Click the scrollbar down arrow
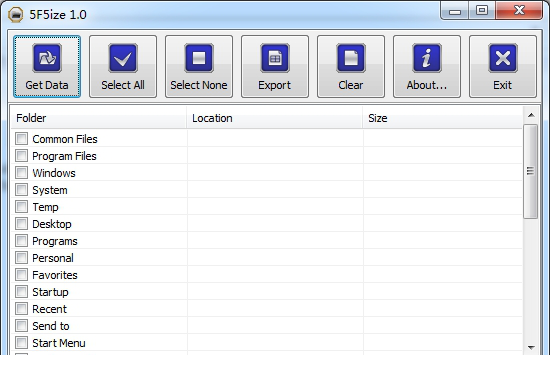The width and height of the screenshot is (550, 369). [531, 348]
